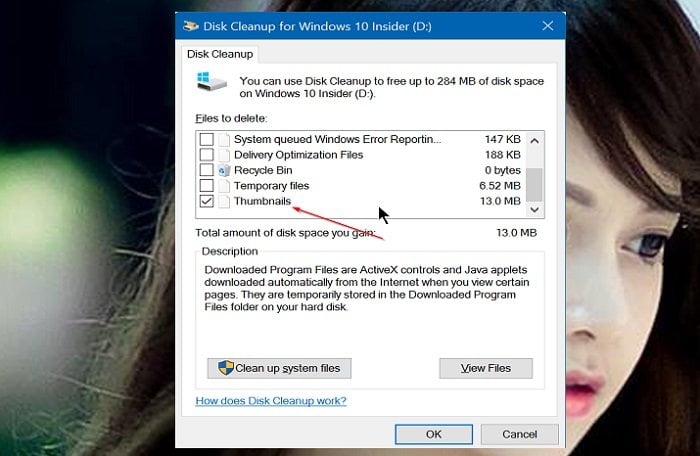Check the Recycle Bin checkbox
The width and height of the screenshot is (700, 456).
206,170
